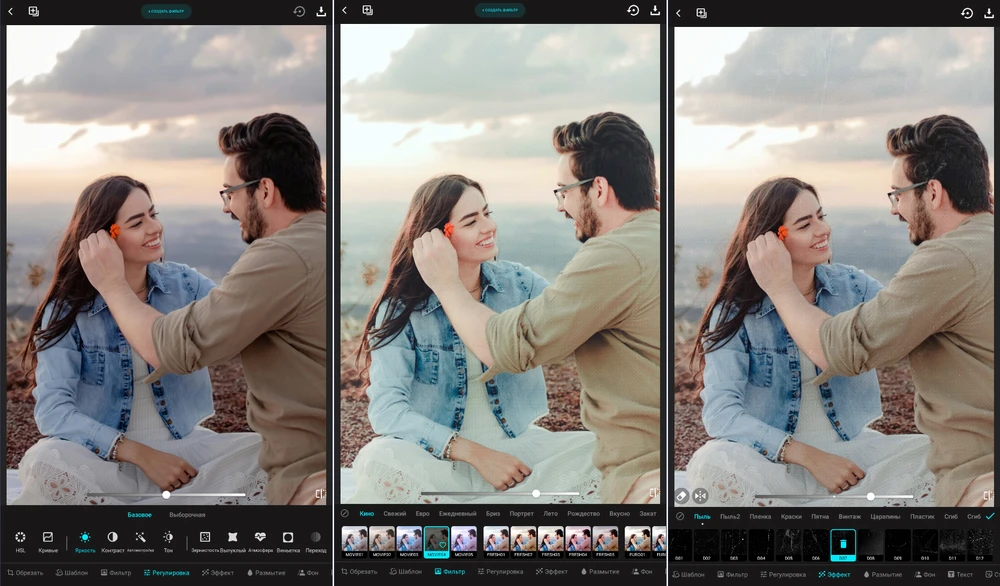This screenshot has height=586, width=1000.
Task: Remove effects using the none icon before Пыль
Action: tap(679, 516)
